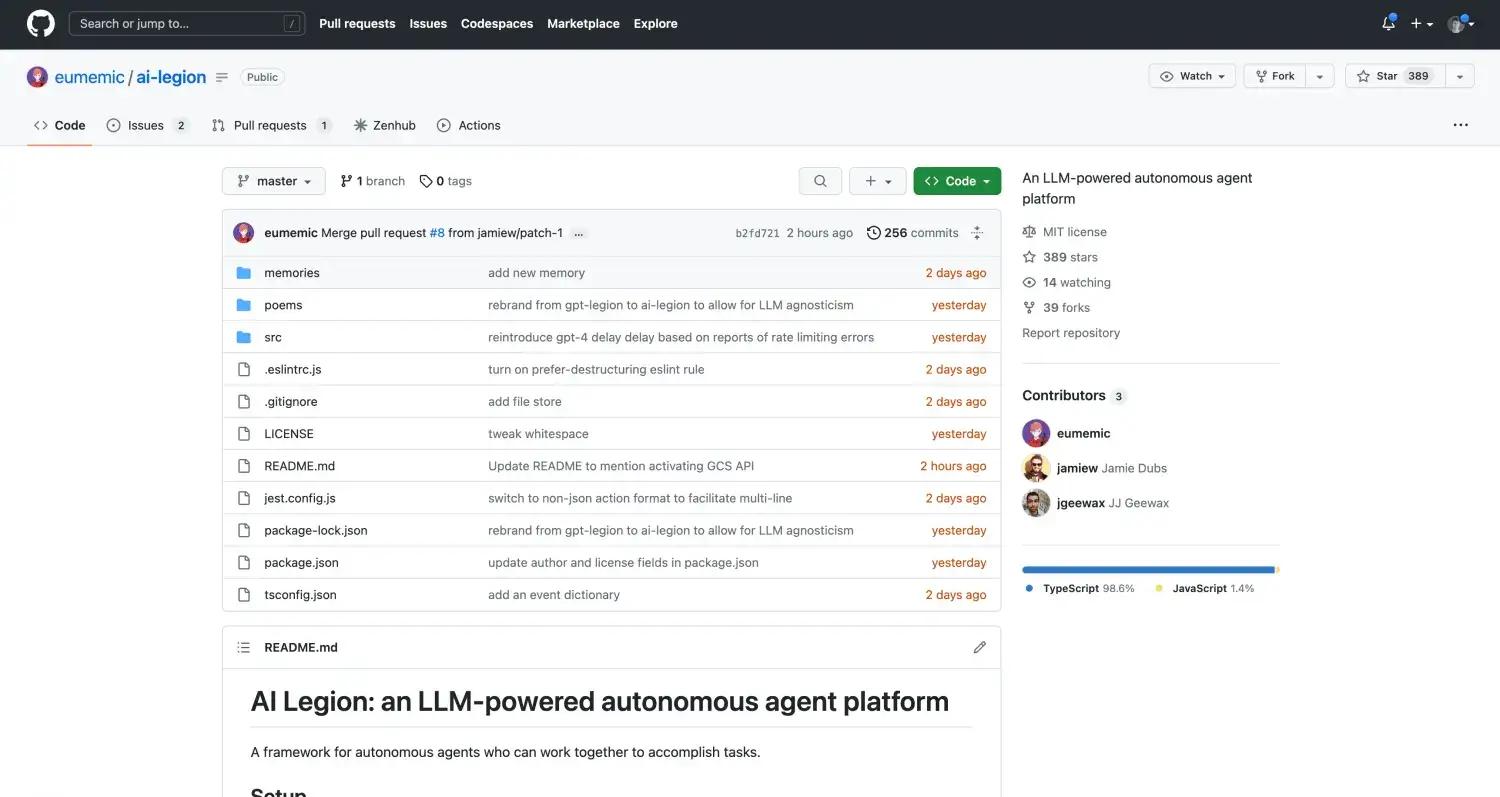
Task: Click the repository search magnifier button
Action: click(820, 181)
